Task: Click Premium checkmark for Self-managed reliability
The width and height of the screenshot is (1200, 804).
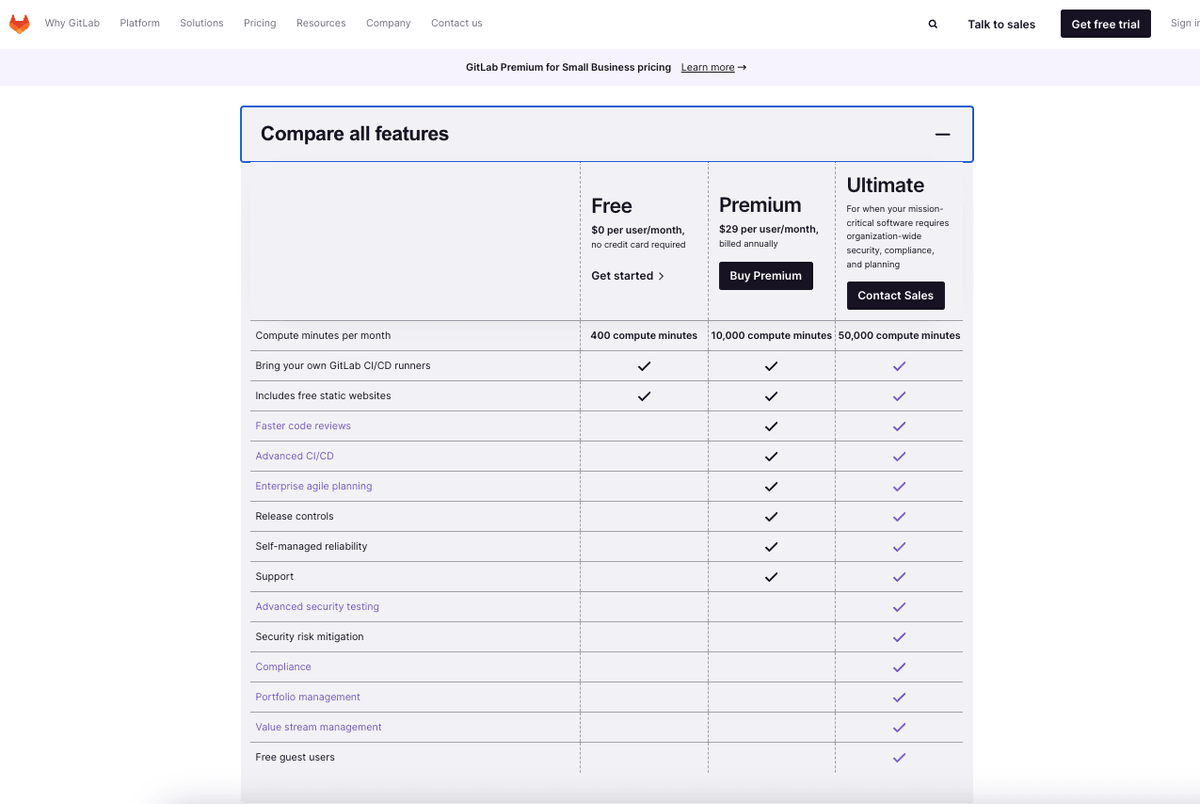Action: (x=771, y=547)
